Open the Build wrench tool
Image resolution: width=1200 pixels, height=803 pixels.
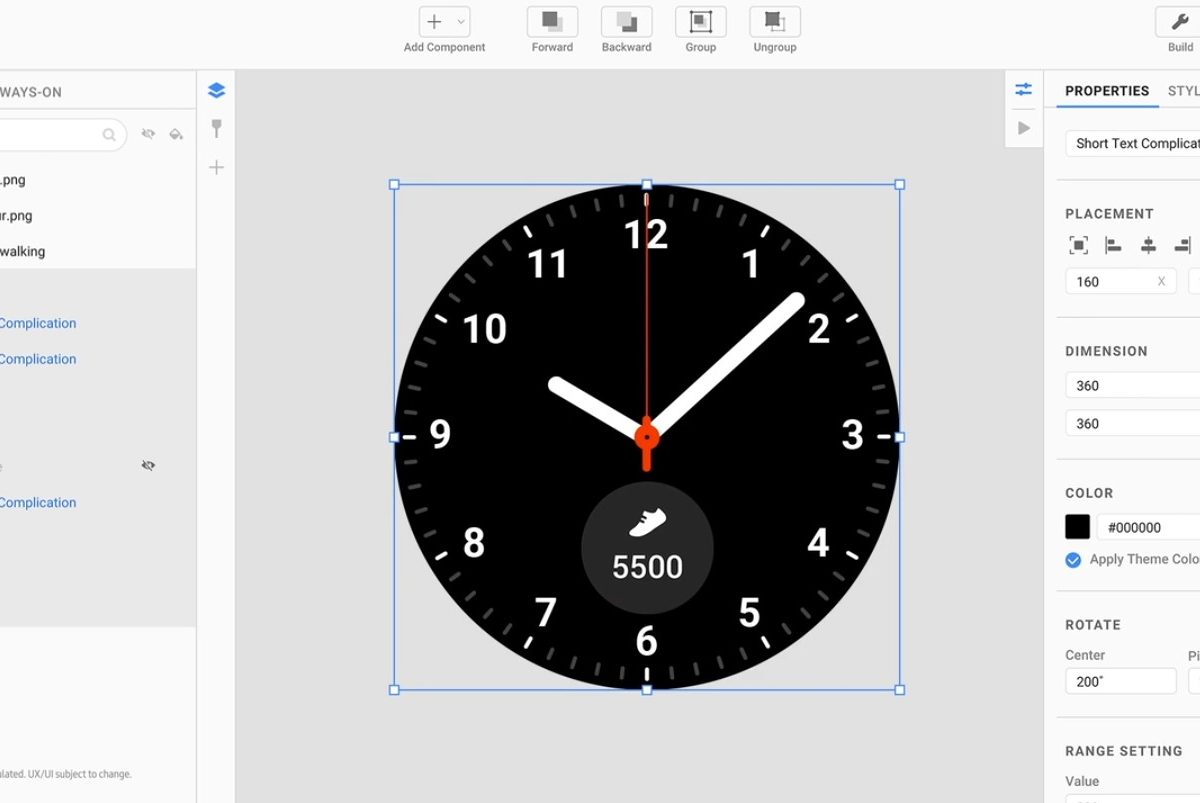[1180, 22]
